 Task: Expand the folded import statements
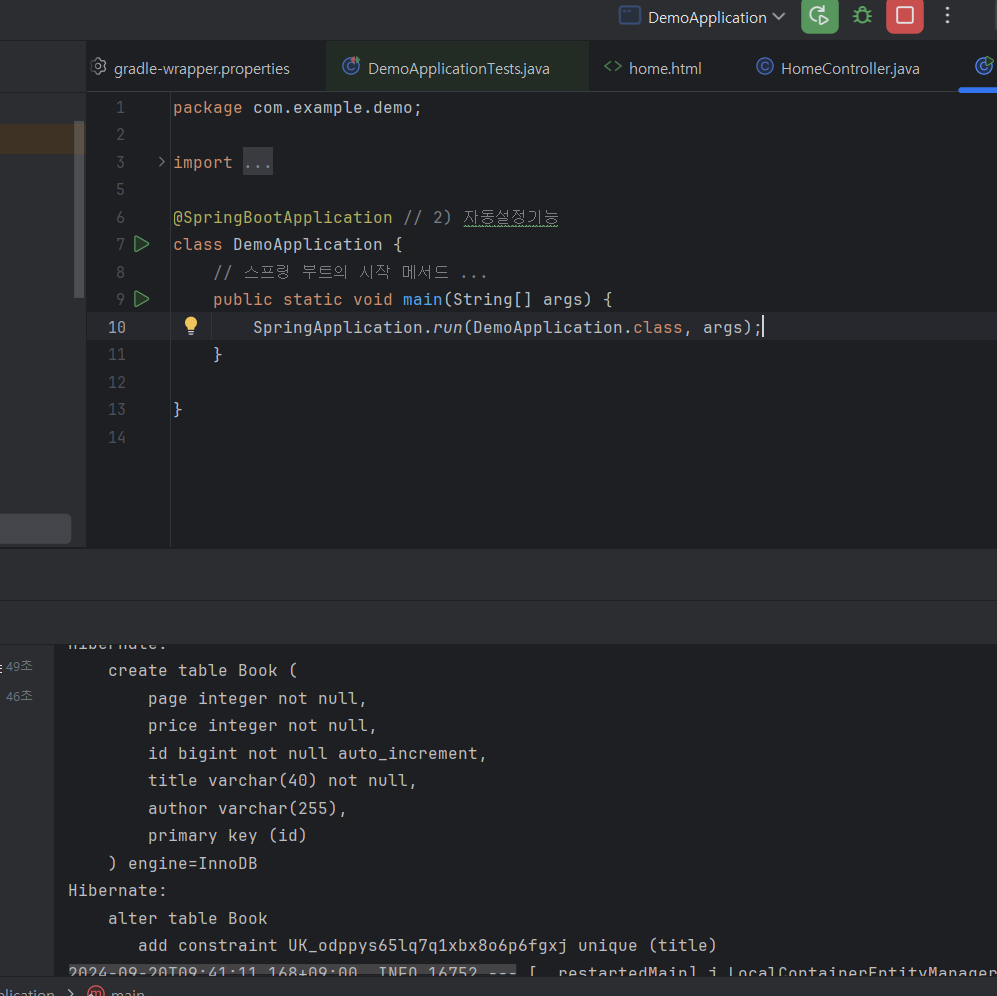tap(257, 161)
